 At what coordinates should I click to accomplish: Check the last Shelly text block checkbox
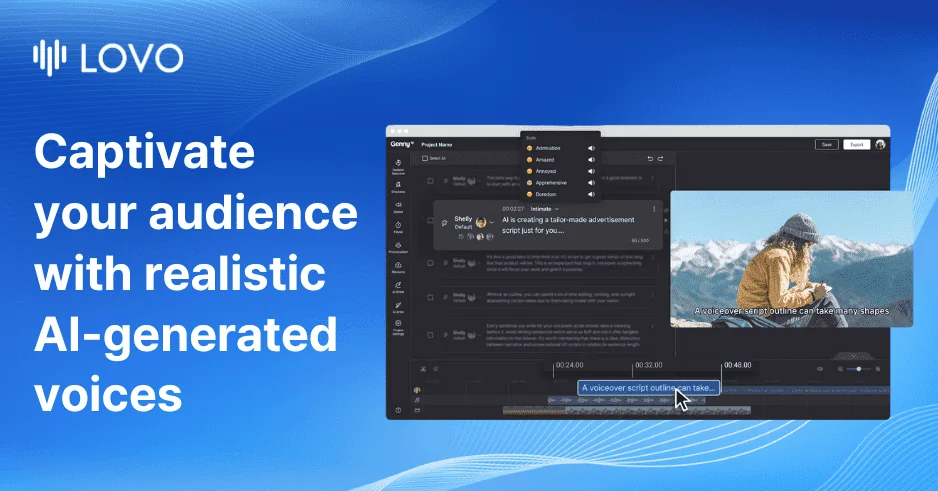click(430, 335)
